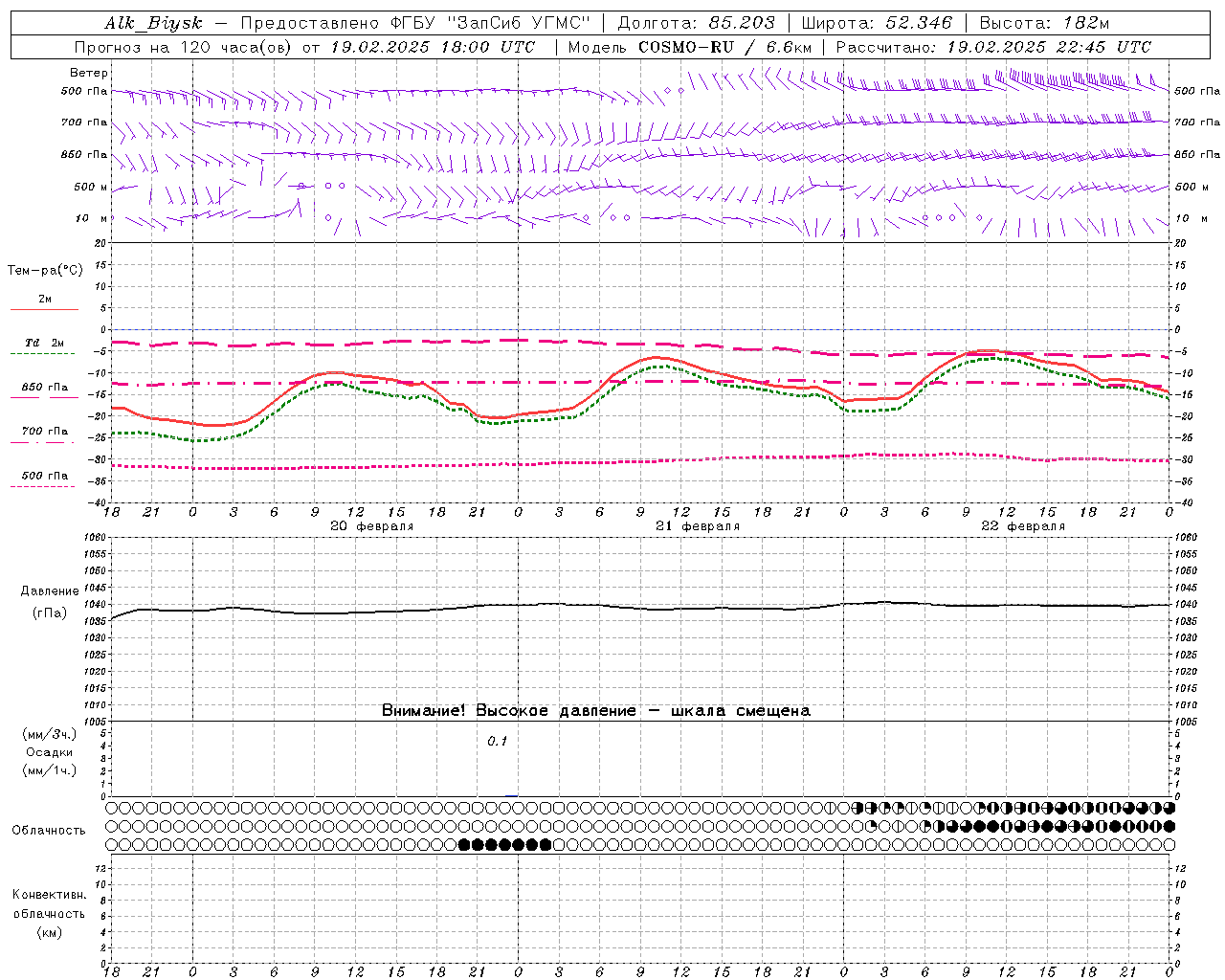Click the date label 22 февраля
Image resolution: width=1225 pixels, height=980 pixels.
coord(1023,526)
